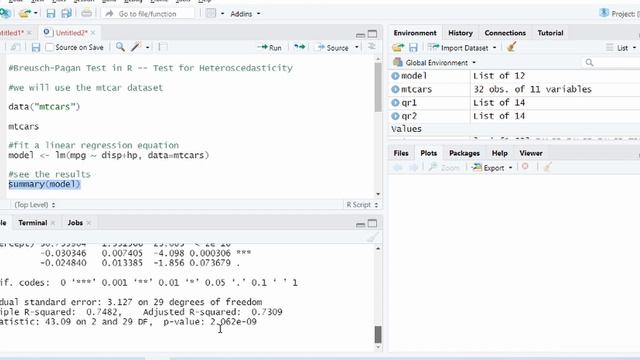Click the show in new window icon
This screenshot has width=640, height=360.
click(16, 47)
